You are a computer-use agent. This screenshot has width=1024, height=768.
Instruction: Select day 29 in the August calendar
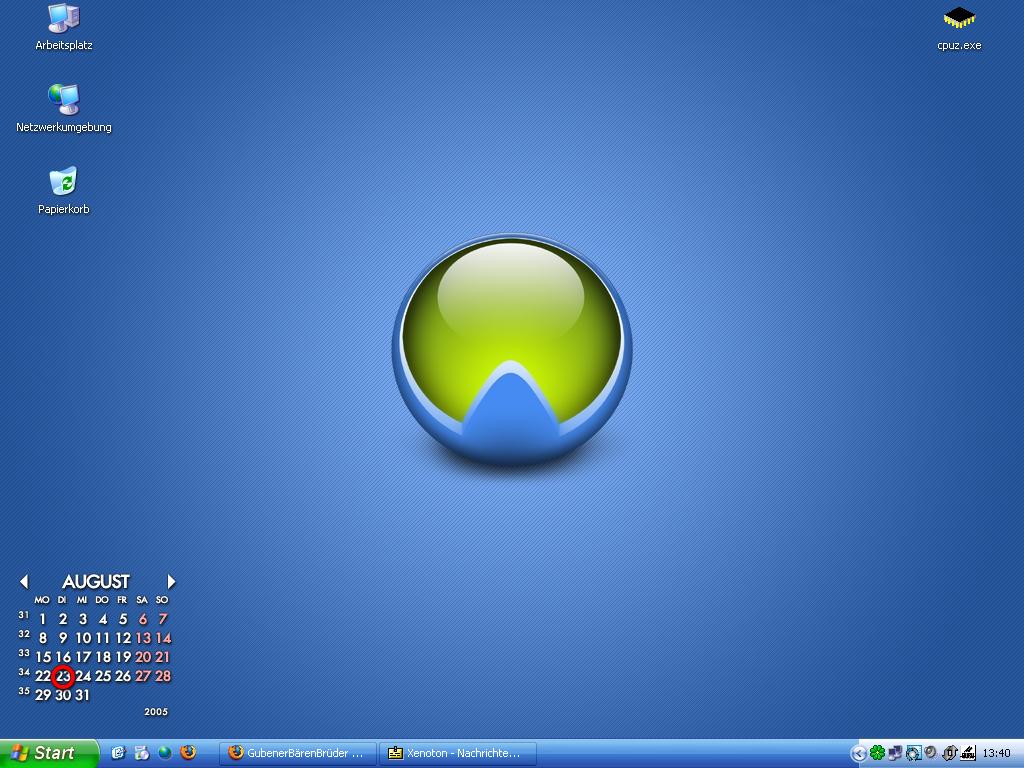[43, 695]
